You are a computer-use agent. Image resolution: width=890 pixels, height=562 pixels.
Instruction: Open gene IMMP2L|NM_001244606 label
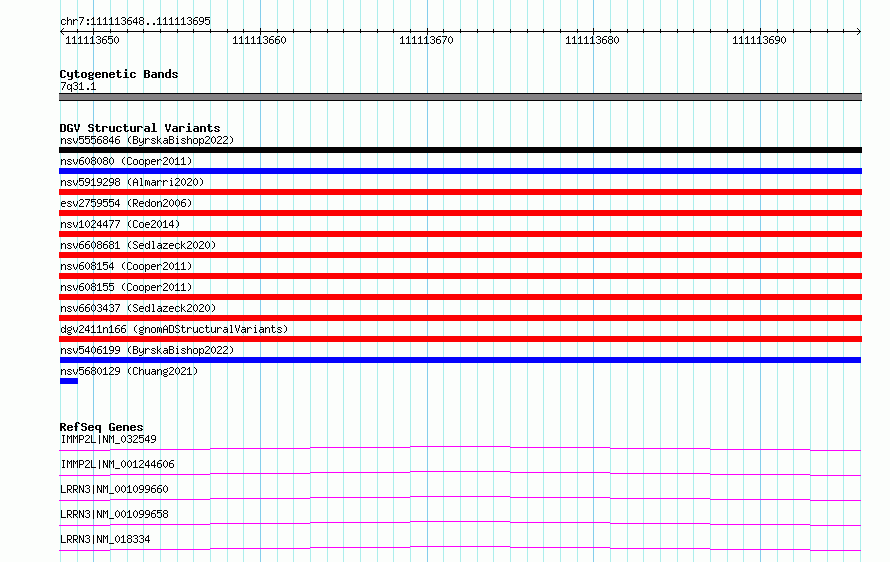pyautogui.click(x=117, y=464)
